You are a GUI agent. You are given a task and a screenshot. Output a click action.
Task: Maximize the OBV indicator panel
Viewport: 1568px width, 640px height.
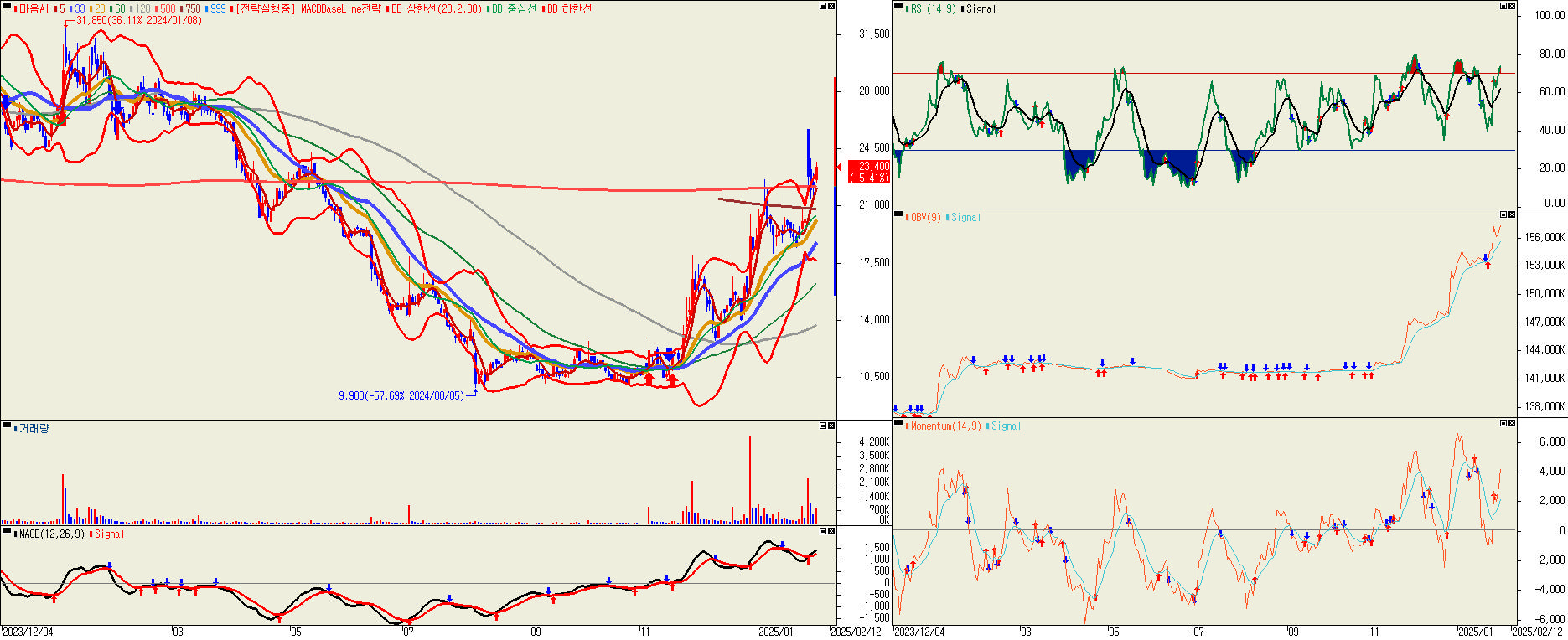point(1503,215)
